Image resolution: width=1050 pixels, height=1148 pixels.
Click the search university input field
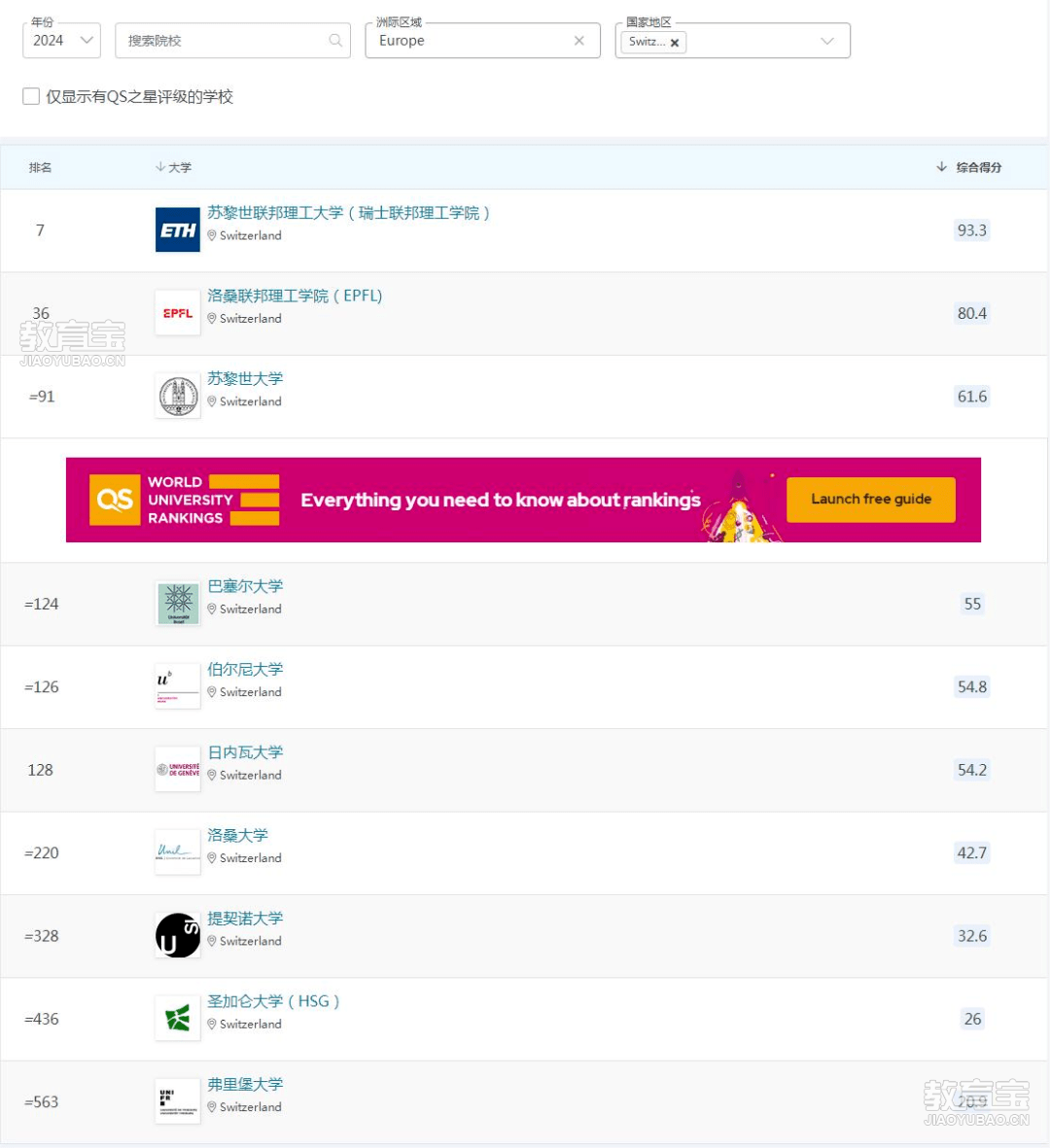click(x=232, y=40)
